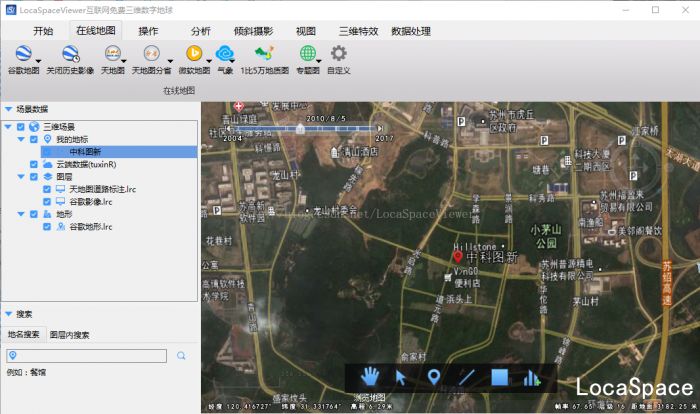Toggle the 云端数据(tuxinR) checkbox
Image resolution: width=700 pixels, height=414 pixels.
[33, 164]
